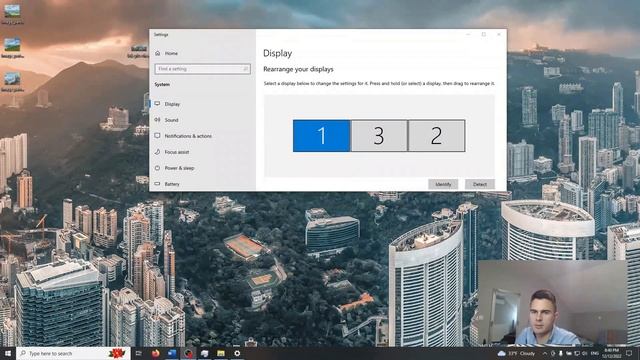Switch the ENG input language indicator
The height and width of the screenshot is (360, 640).
click(595, 353)
